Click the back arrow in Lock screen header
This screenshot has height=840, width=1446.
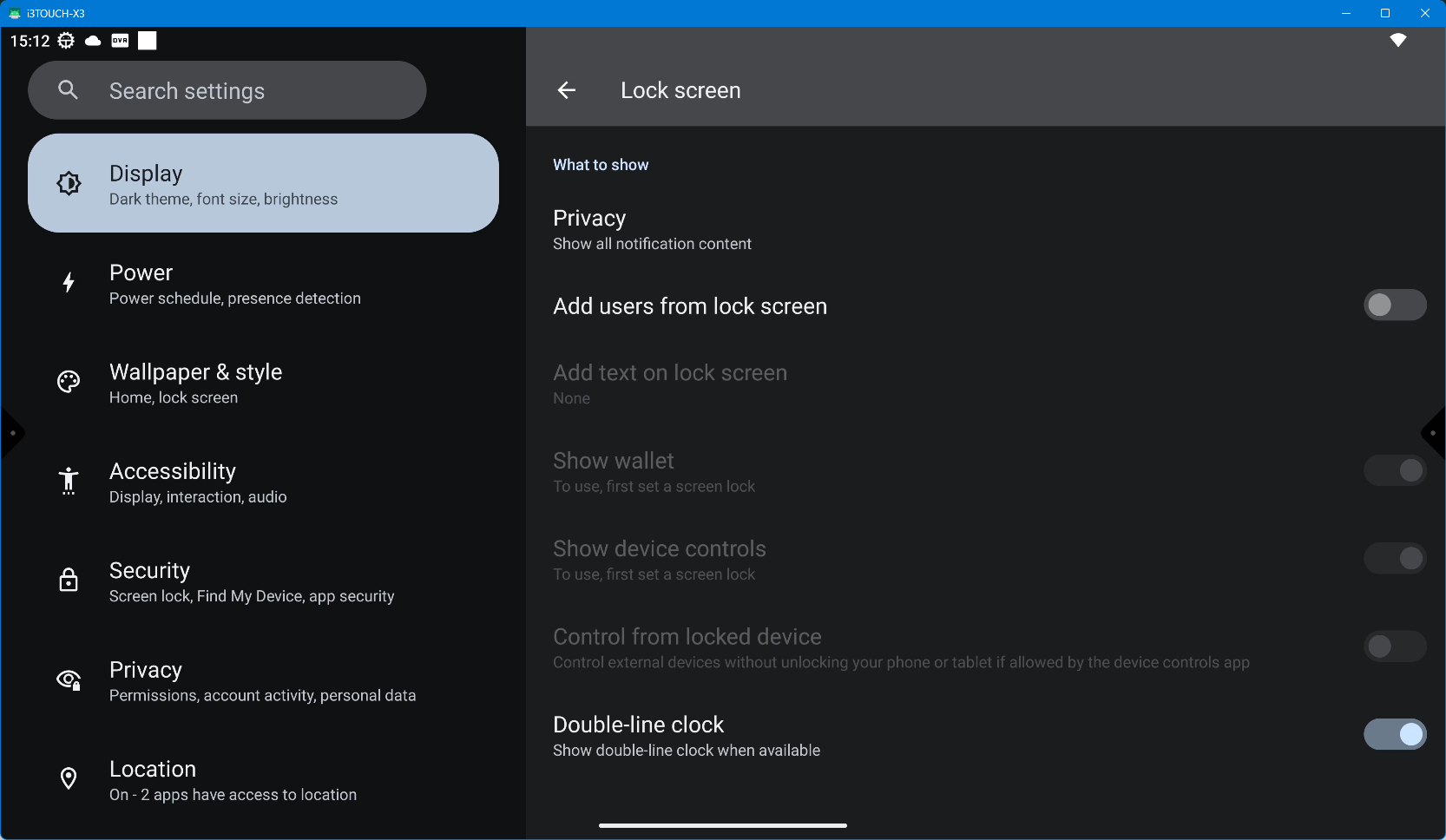[x=567, y=90]
